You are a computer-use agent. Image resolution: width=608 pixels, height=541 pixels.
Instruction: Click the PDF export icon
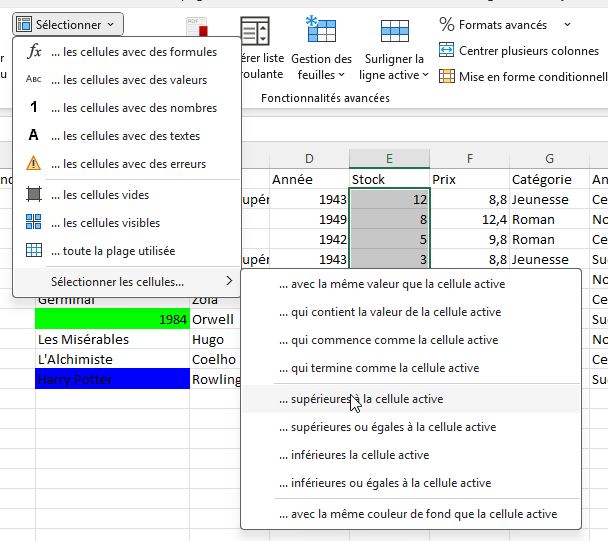[197, 26]
